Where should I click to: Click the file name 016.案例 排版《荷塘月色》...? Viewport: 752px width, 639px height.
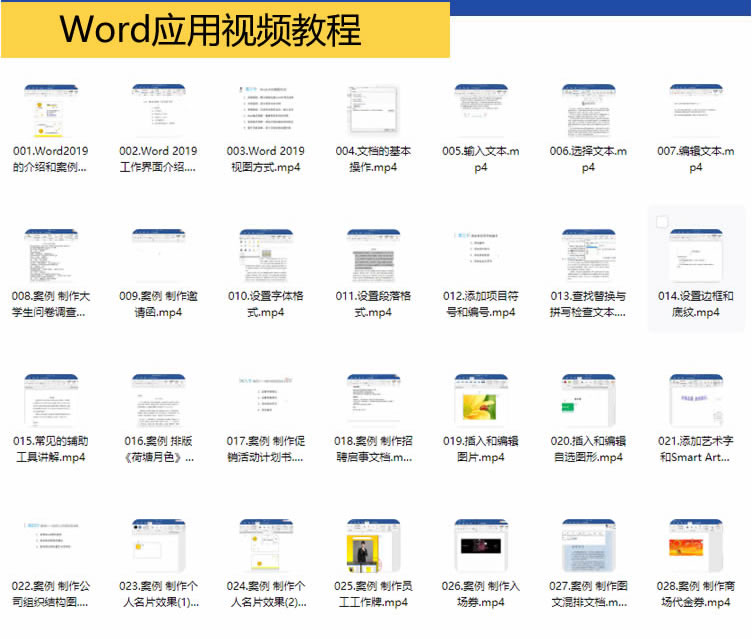click(x=158, y=449)
